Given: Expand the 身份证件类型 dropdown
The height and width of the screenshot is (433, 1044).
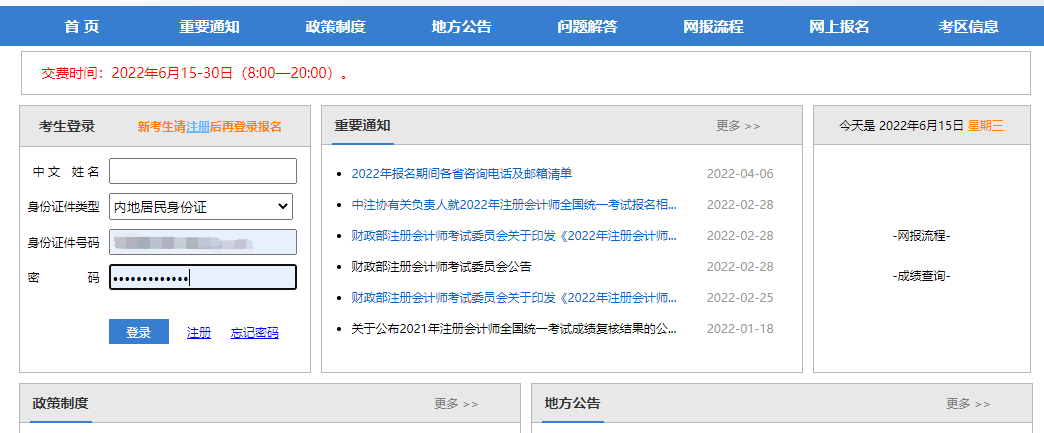Looking at the screenshot, I should pyautogui.click(x=201, y=207).
